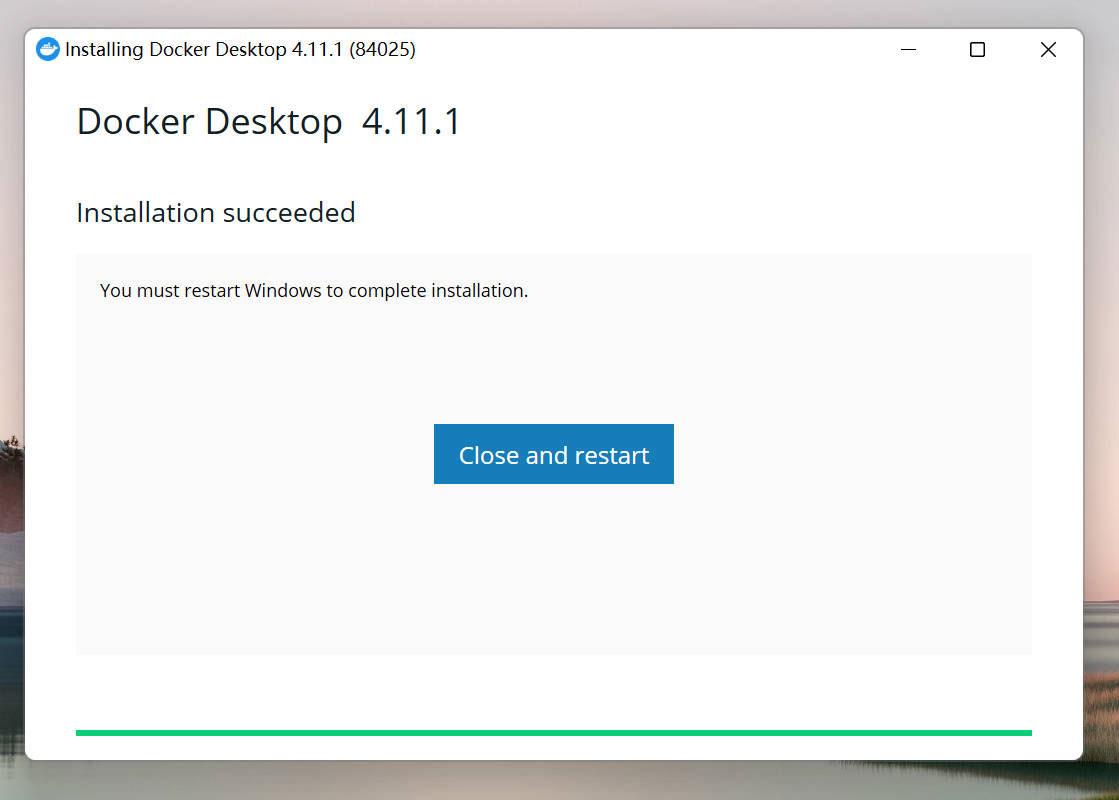Click the 'Docker Desktop 4.11.1' heading
The height and width of the screenshot is (800, 1119).
pyautogui.click(x=268, y=121)
